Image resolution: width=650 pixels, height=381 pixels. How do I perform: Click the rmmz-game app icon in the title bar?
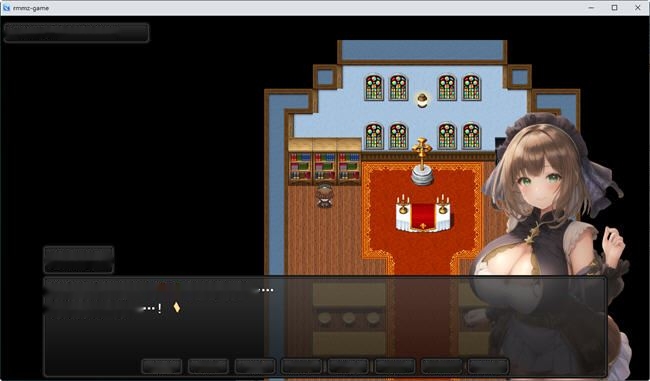(x=6, y=7)
